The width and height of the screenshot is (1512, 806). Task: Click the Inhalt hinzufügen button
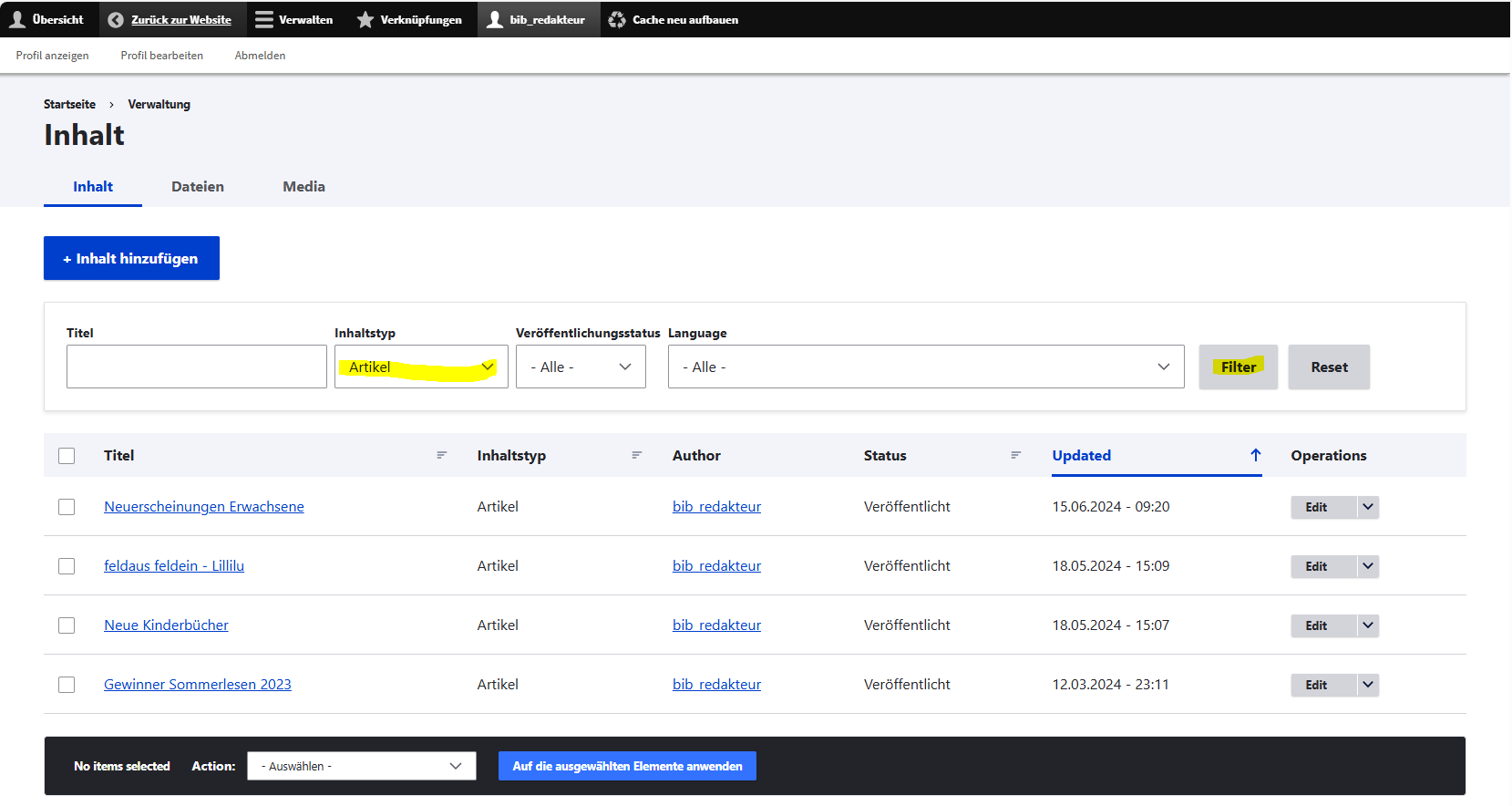pos(131,258)
